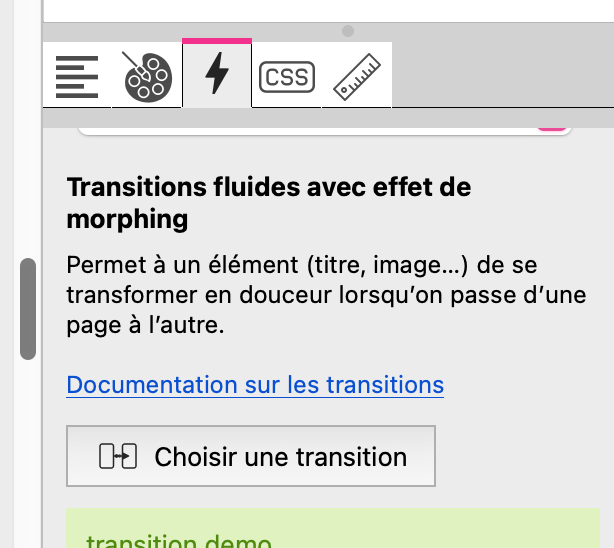Click the pink active-tab indicator bar
Image resolution: width=614 pixels, height=548 pixels.
[217, 41]
